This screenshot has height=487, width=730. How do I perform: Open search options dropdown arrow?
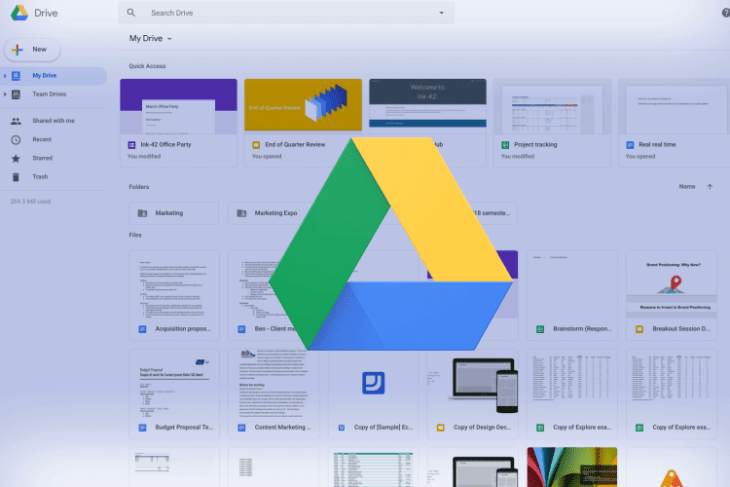point(441,13)
